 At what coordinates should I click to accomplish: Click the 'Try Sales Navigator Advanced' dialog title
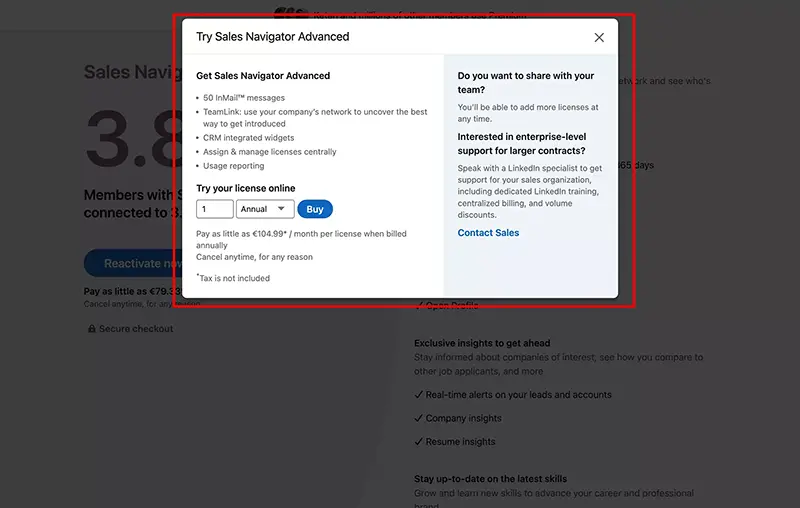[273, 37]
